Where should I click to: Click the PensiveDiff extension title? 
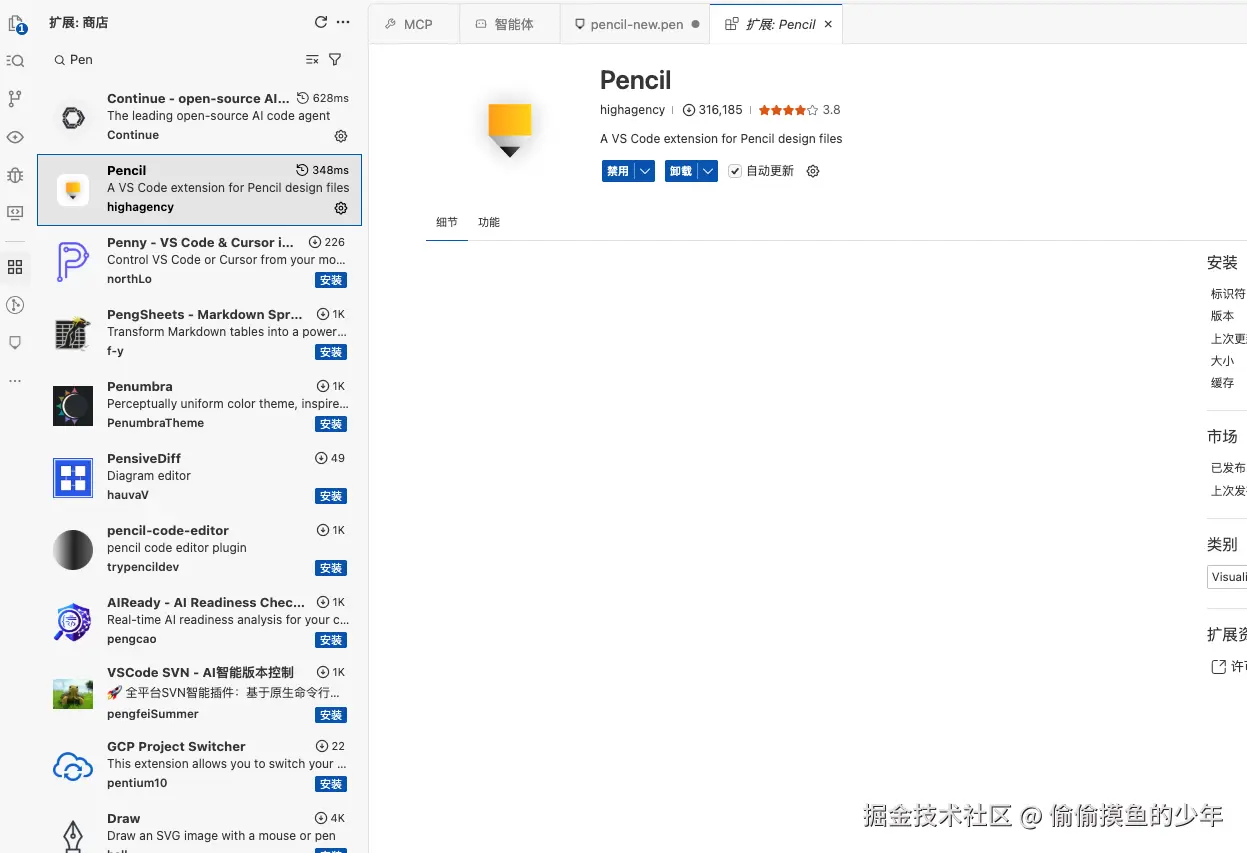click(x=144, y=458)
